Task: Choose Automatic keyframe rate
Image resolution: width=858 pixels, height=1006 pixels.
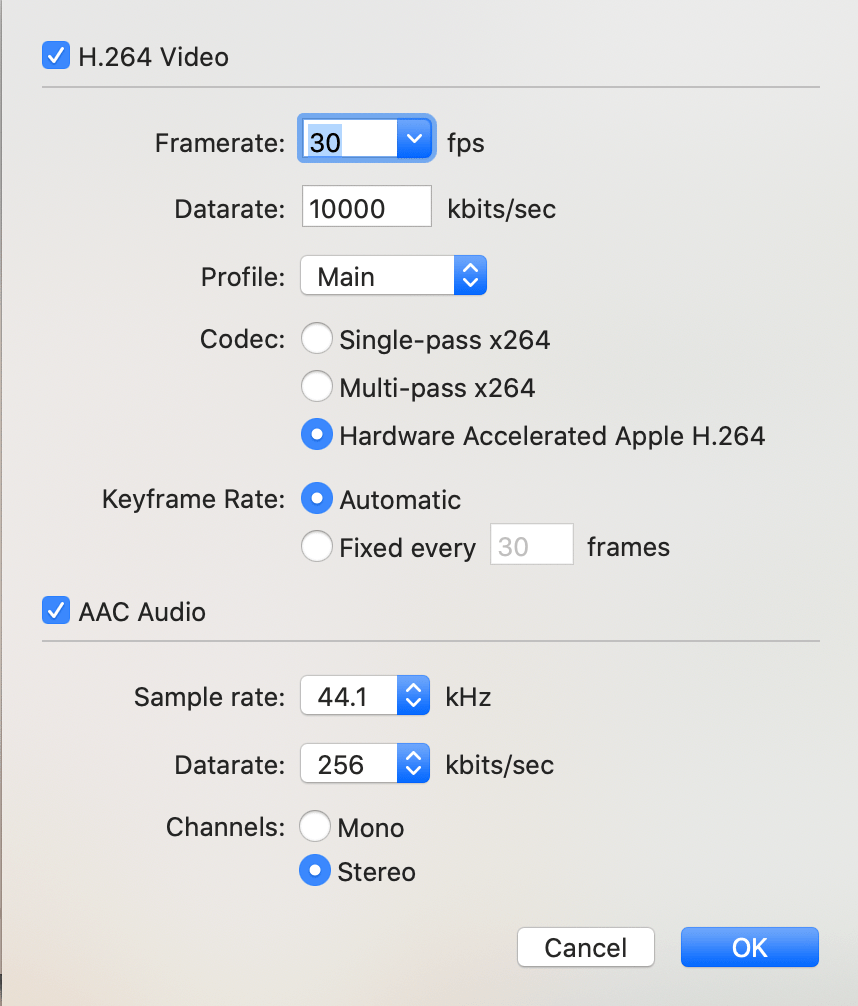Action: click(317, 499)
